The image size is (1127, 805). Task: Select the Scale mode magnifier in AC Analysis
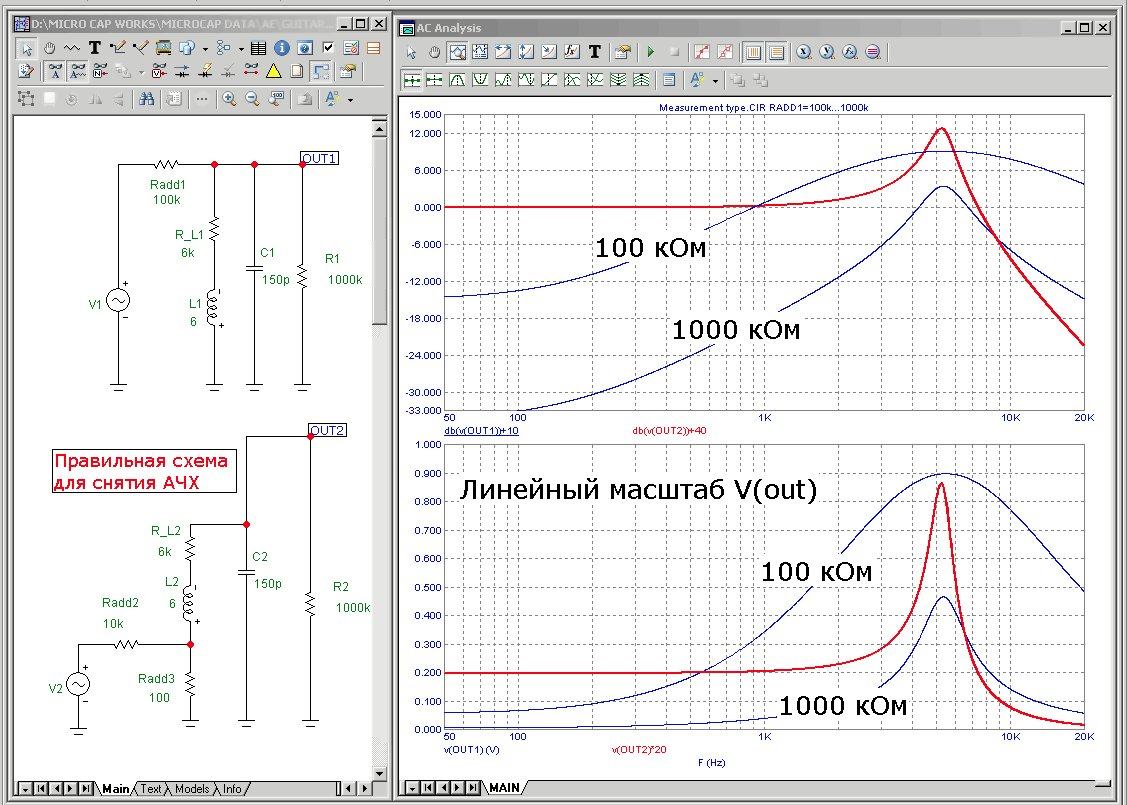458,52
